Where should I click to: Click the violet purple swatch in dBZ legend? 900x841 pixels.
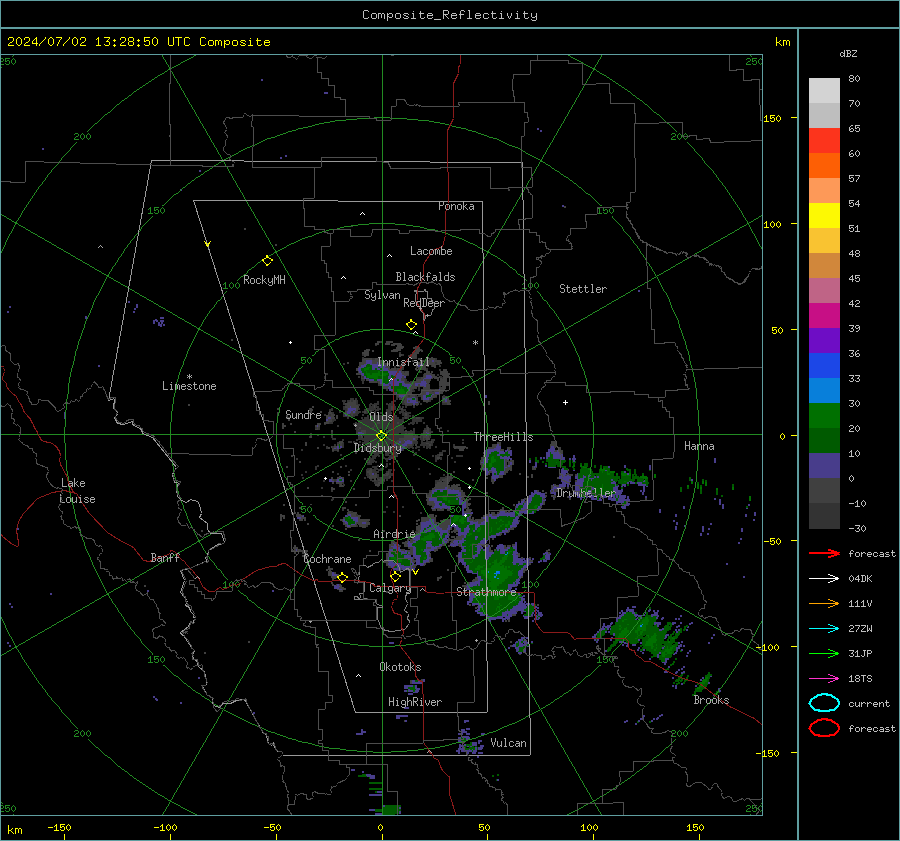click(x=824, y=341)
